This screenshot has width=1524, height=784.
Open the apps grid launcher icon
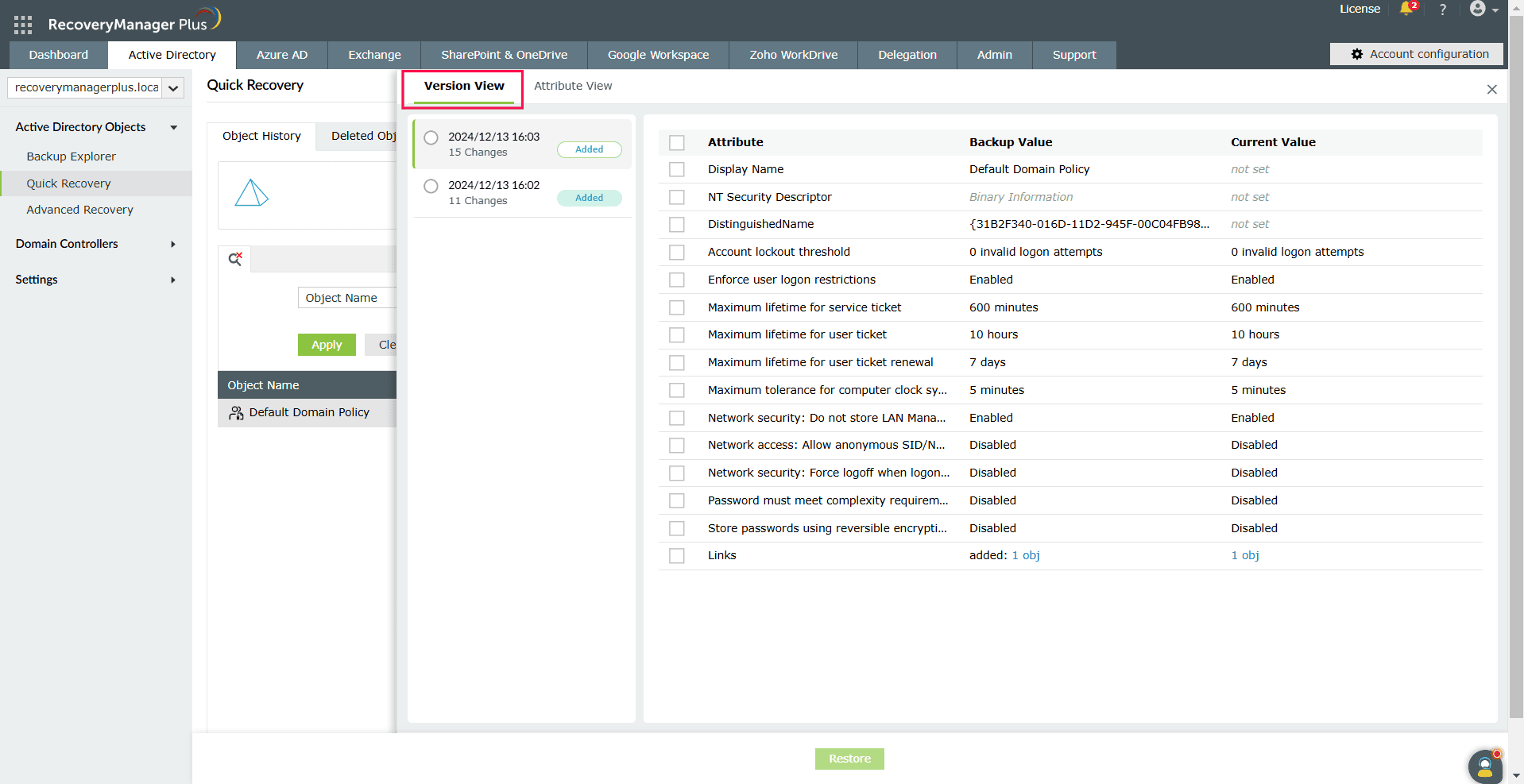click(x=23, y=25)
